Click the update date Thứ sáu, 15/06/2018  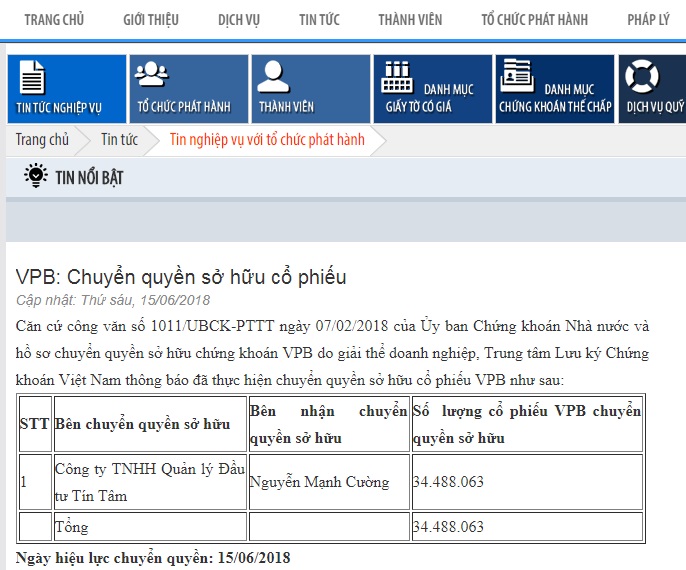[146, 300]
